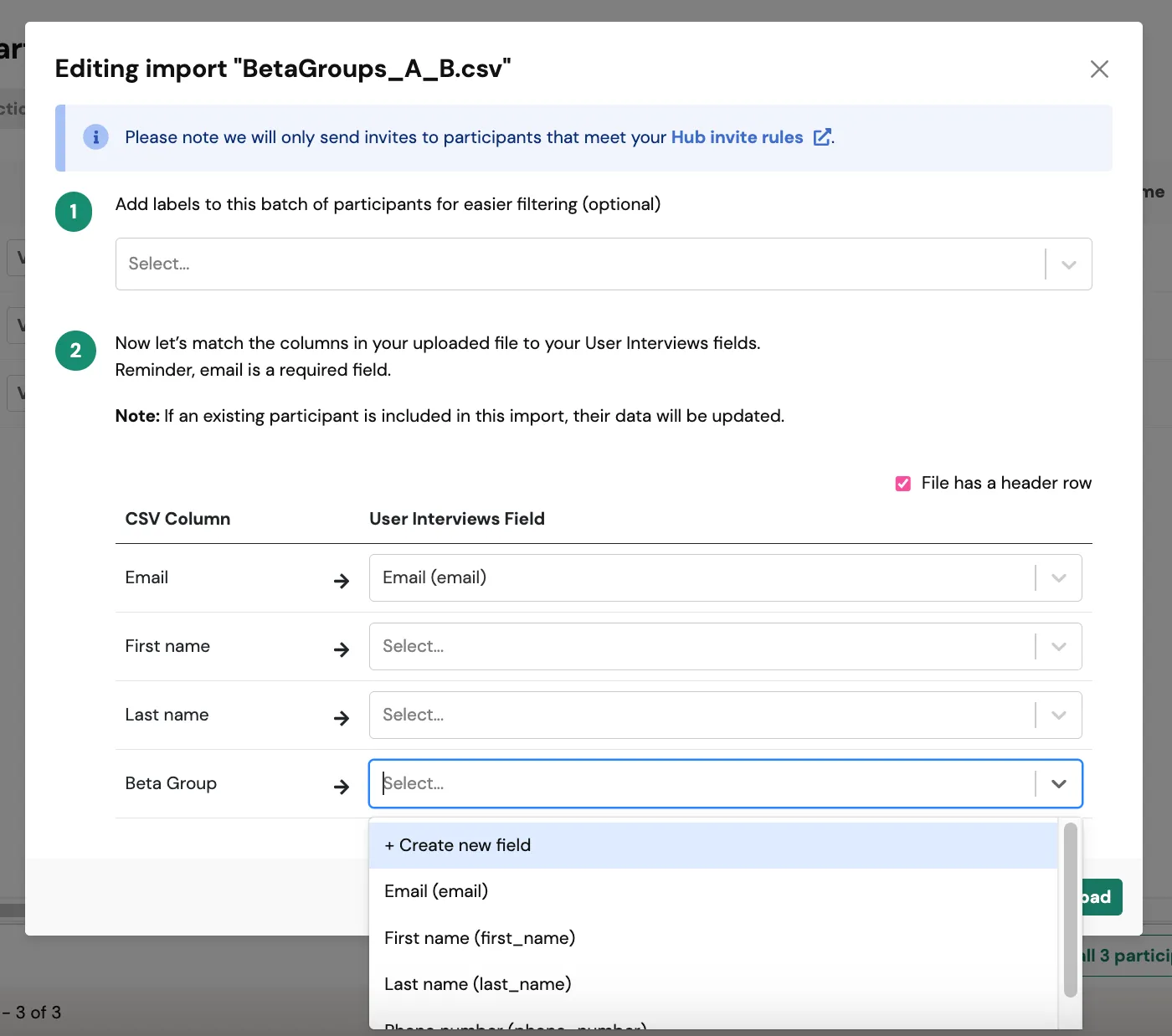Click chevron on Last name row dropdown
Viewport: 1172px width, 1036px height.
[x=1059, y=715]
